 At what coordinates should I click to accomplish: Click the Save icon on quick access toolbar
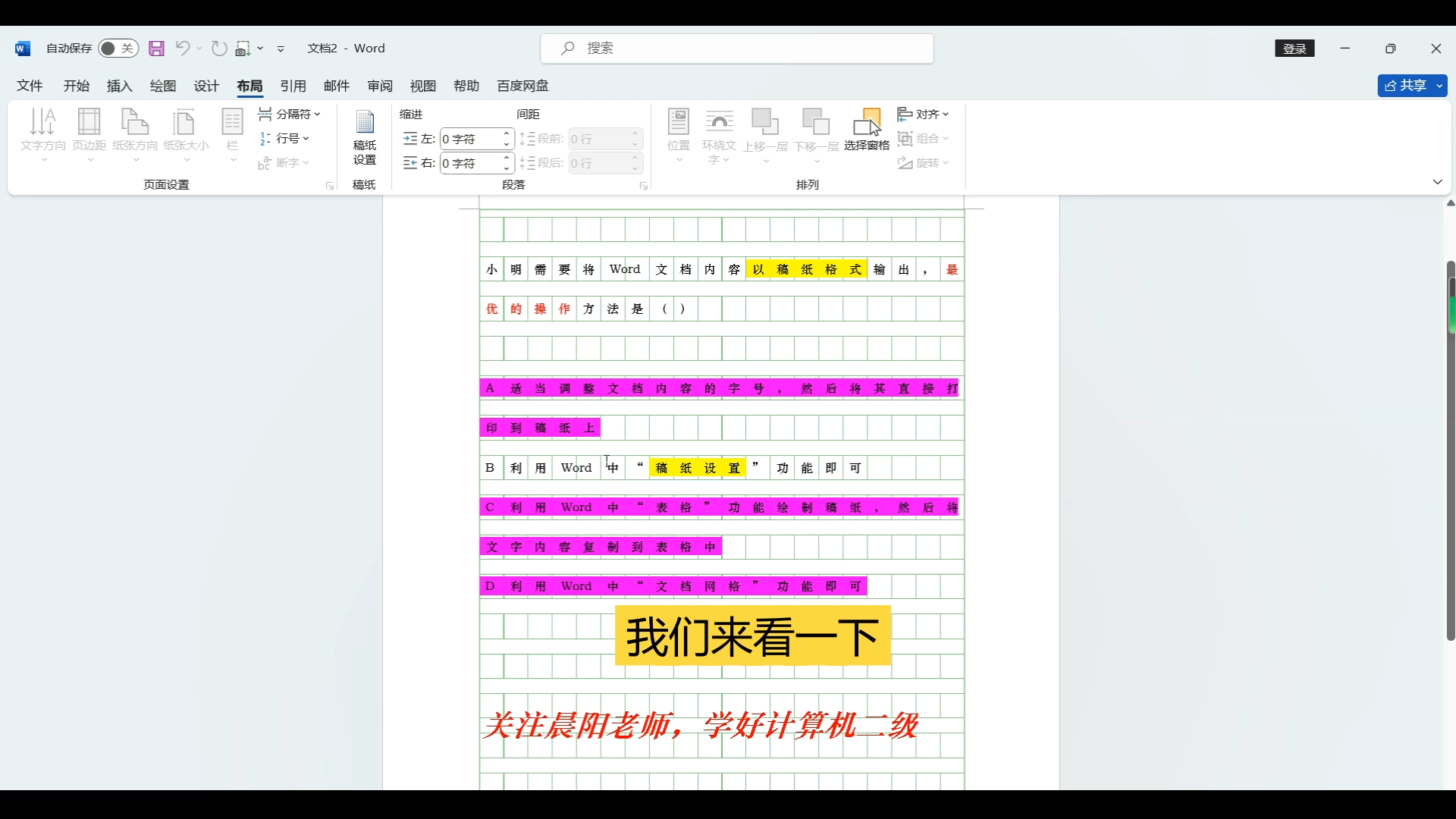coord(156,48)
